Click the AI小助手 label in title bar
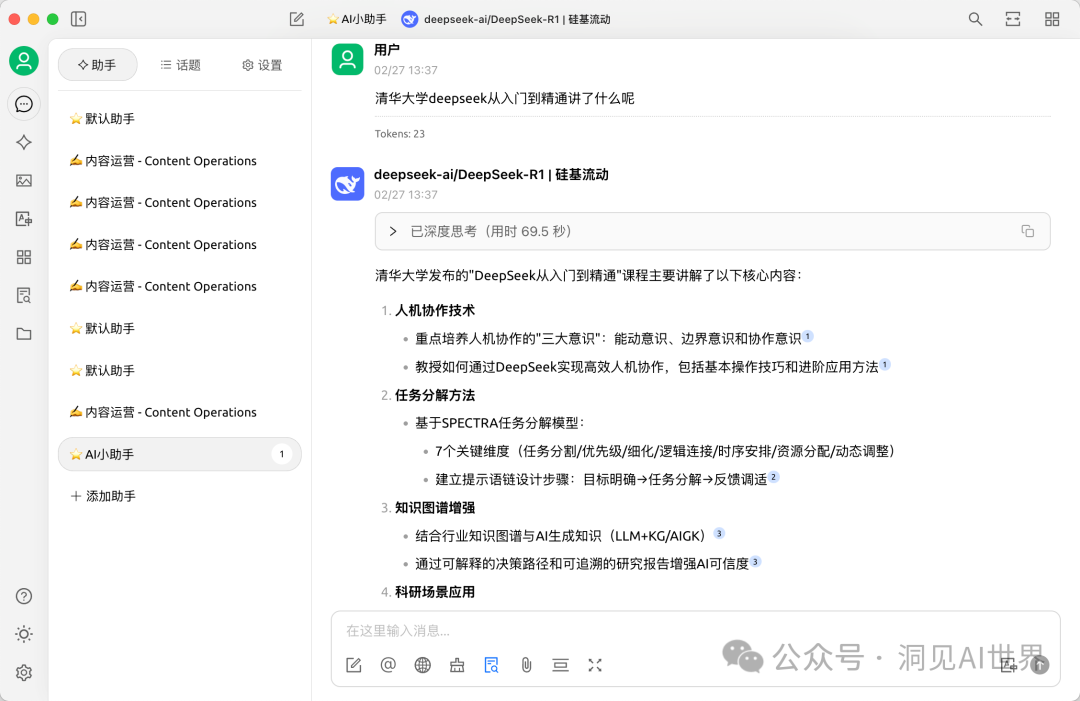Screen dimensions: 1080x701 click(357, 19)
